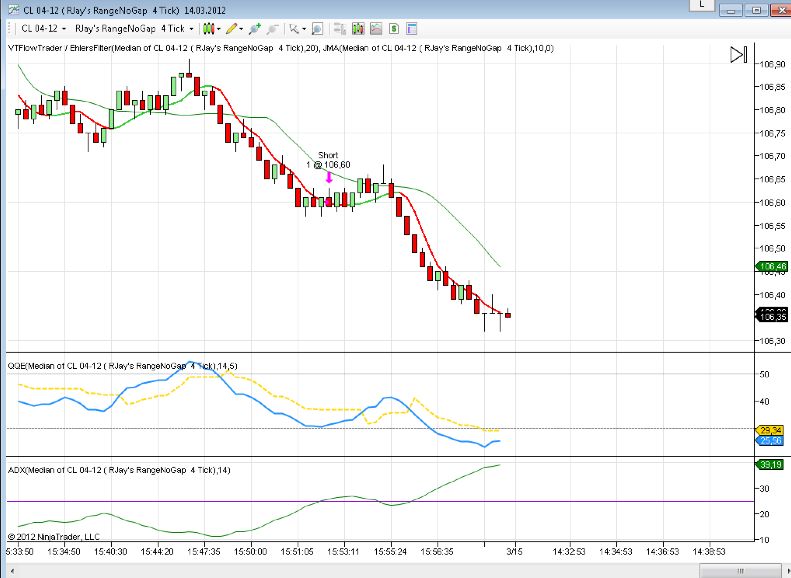Open the pencil drawing tools dropdown
This screenshot has width=791, height=578.
pyautogui.click(x=235, y=29)
